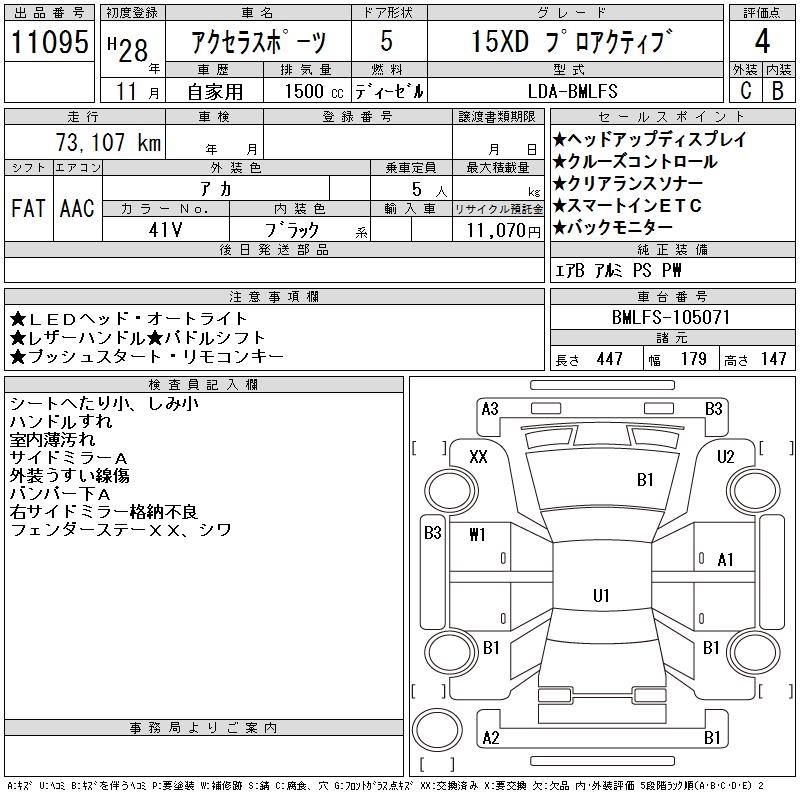The height and width of the screenshot is (800, 800).
Task: Click the width value 179
Action: pyautogui.click(x=693, y=359)
